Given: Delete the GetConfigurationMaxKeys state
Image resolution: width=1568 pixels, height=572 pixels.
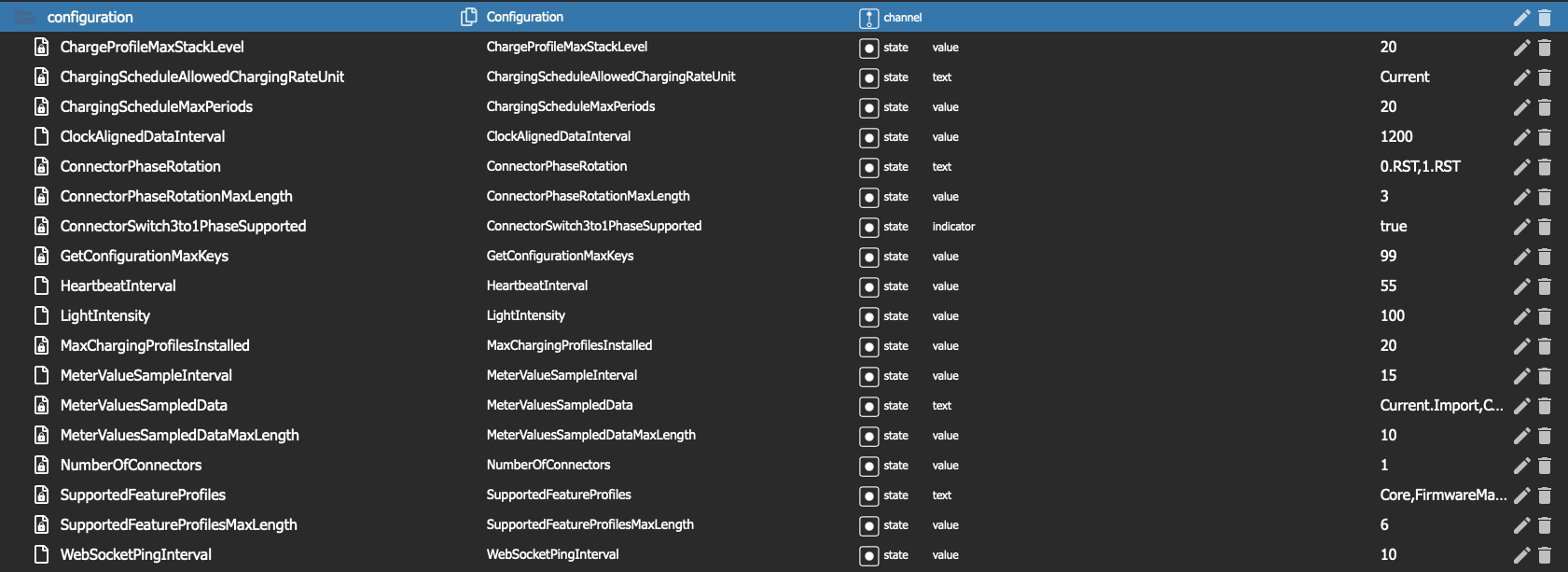Looking at the screenshot, I should [x=1545, y=257].
